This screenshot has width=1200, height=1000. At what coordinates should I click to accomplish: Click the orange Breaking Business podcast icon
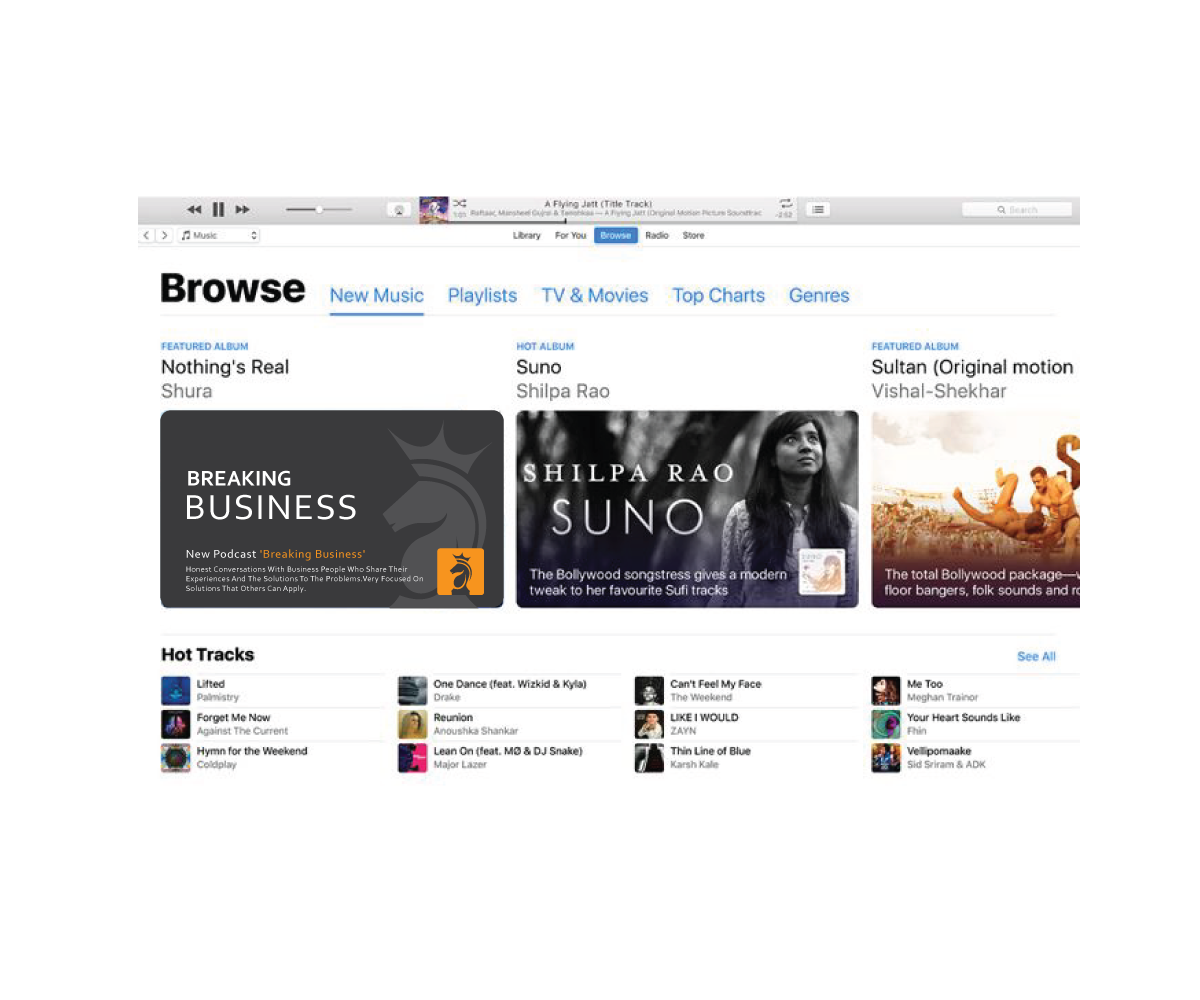pyautogui.click(x=460, y=572)
